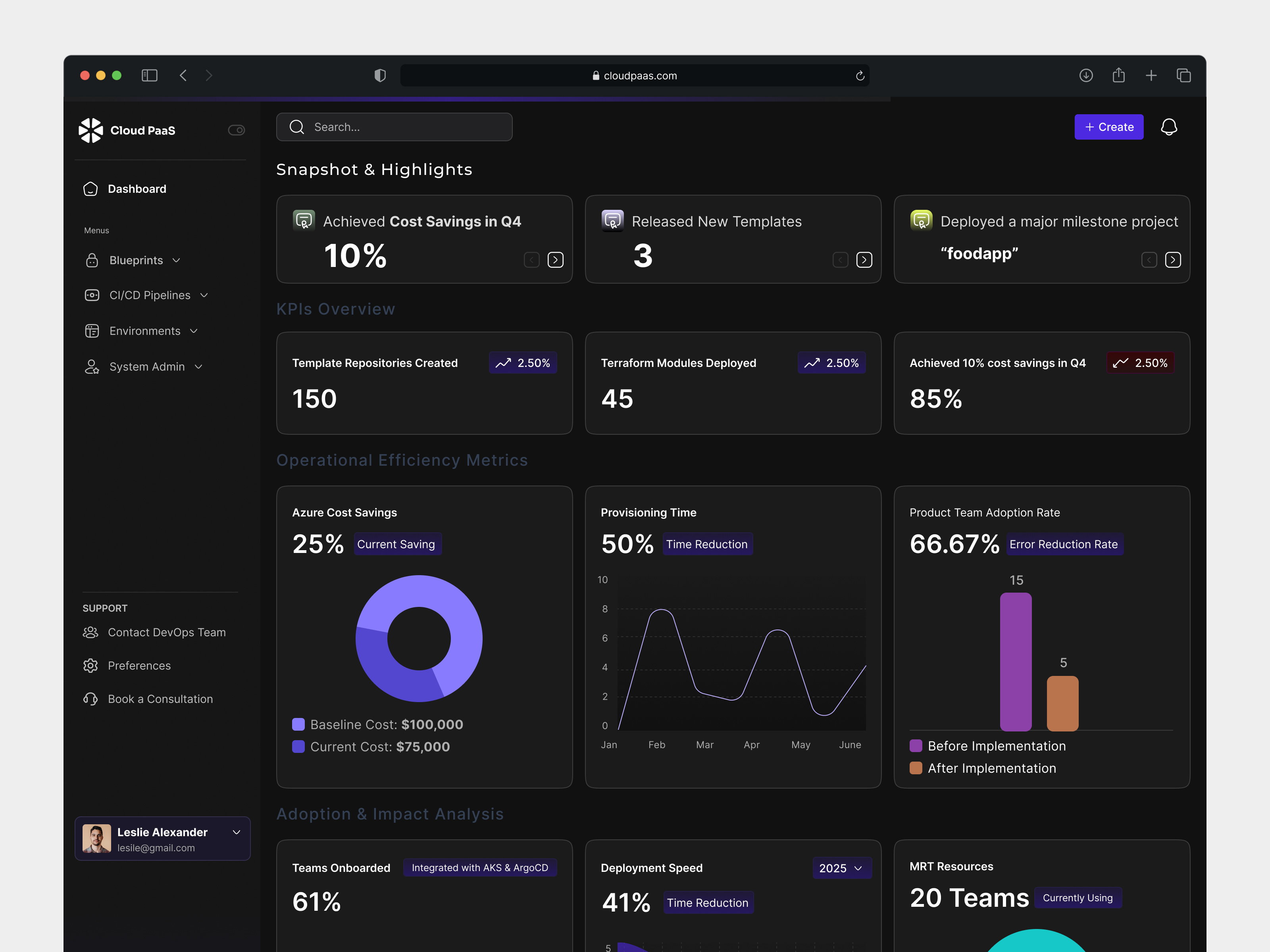1270x952 pixels.
Task: Open the Dashboard menu item
Action: pos(137,189)
